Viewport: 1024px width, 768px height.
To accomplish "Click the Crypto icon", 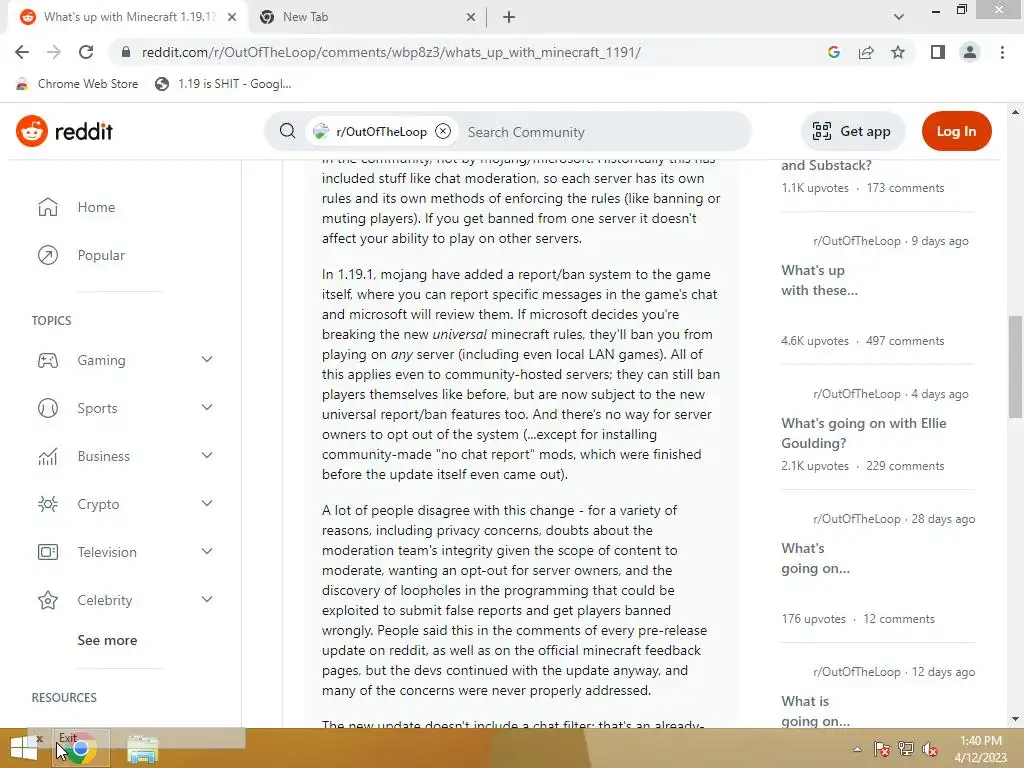I will (48, 504).
